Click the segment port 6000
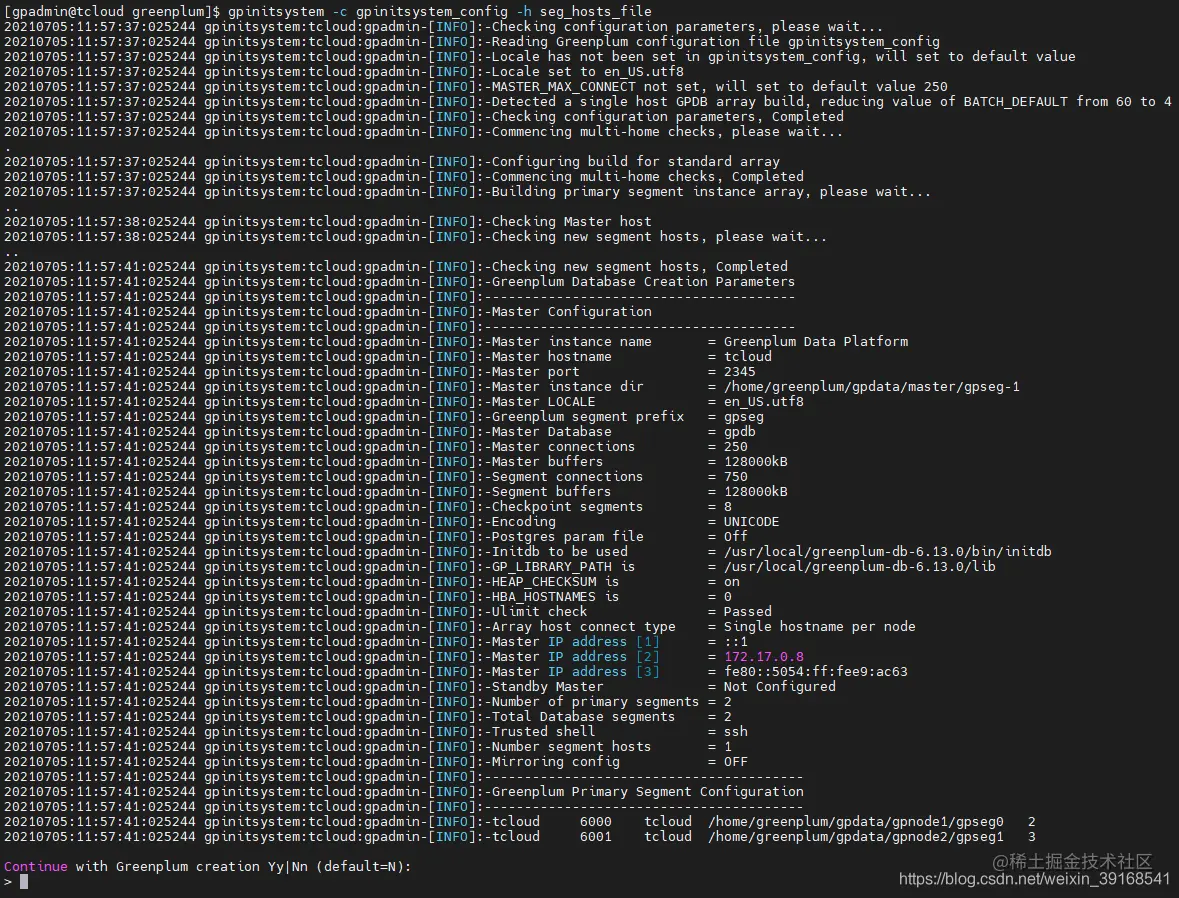Screen dimensions: 1179x898 pyautogui.click(x=596, y=822)
